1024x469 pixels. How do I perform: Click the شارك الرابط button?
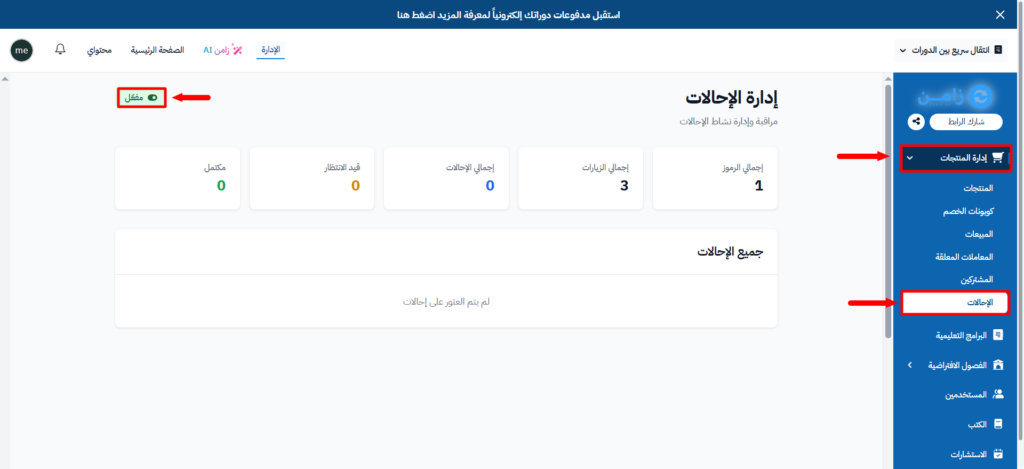coord(964,122)
